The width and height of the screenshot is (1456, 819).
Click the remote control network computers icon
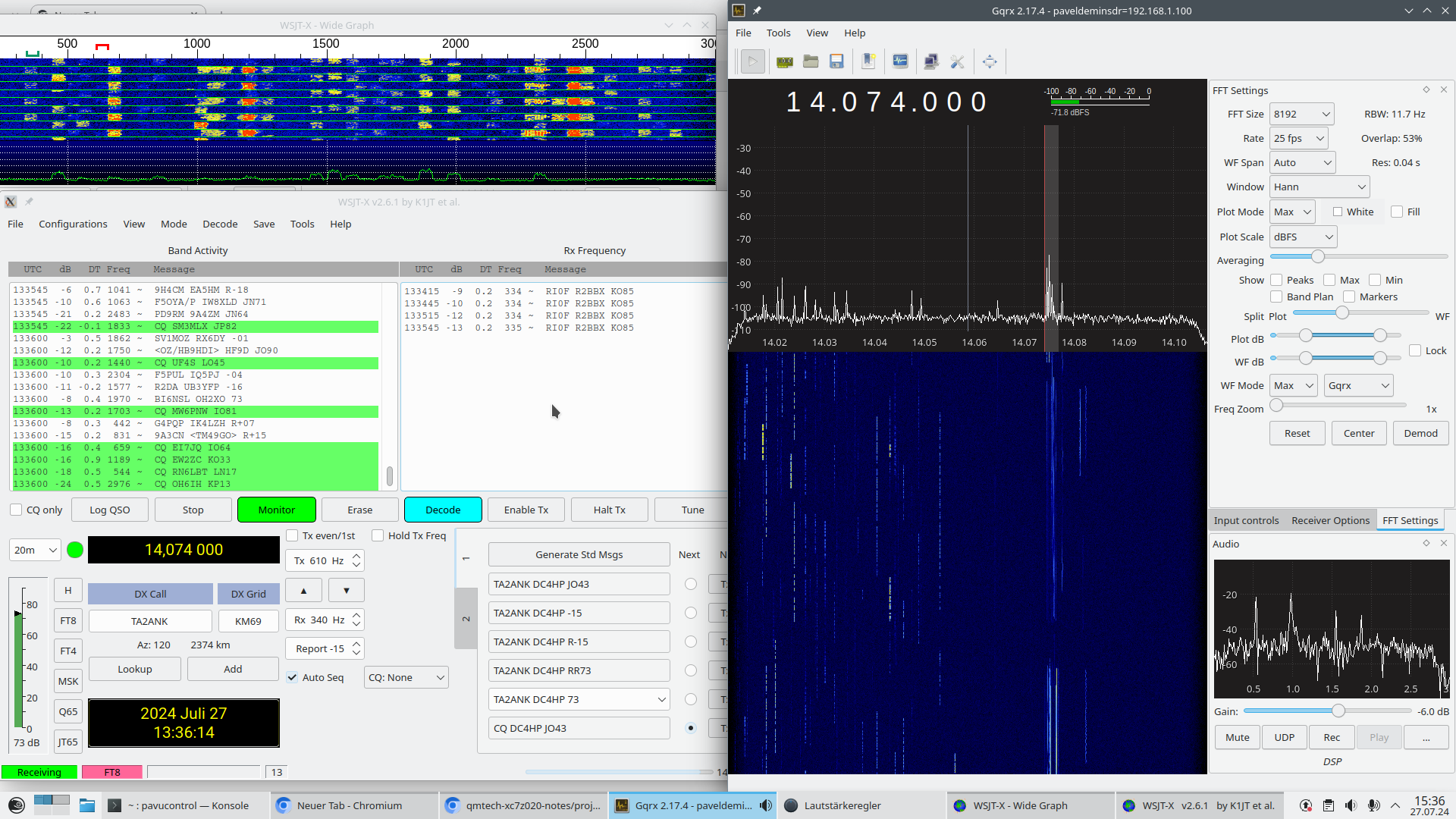tap(931, 61)
